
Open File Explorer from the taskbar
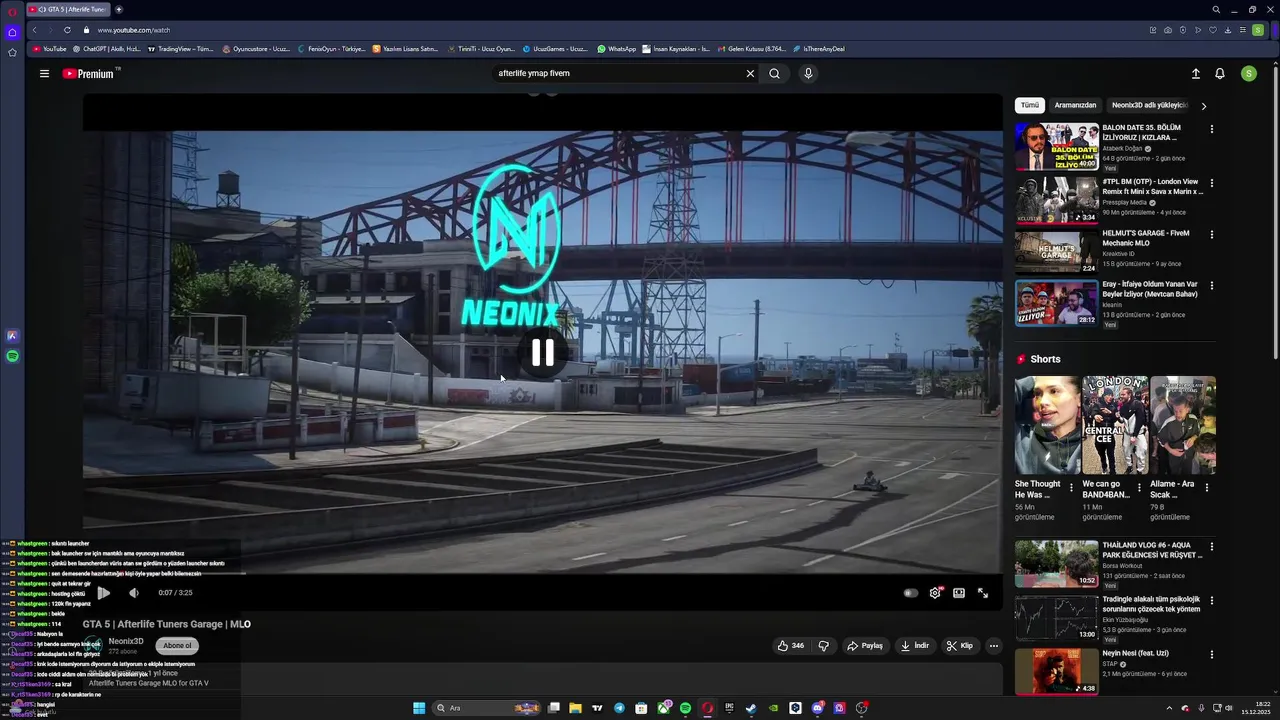pyautogui.click(x=575, y=708)
